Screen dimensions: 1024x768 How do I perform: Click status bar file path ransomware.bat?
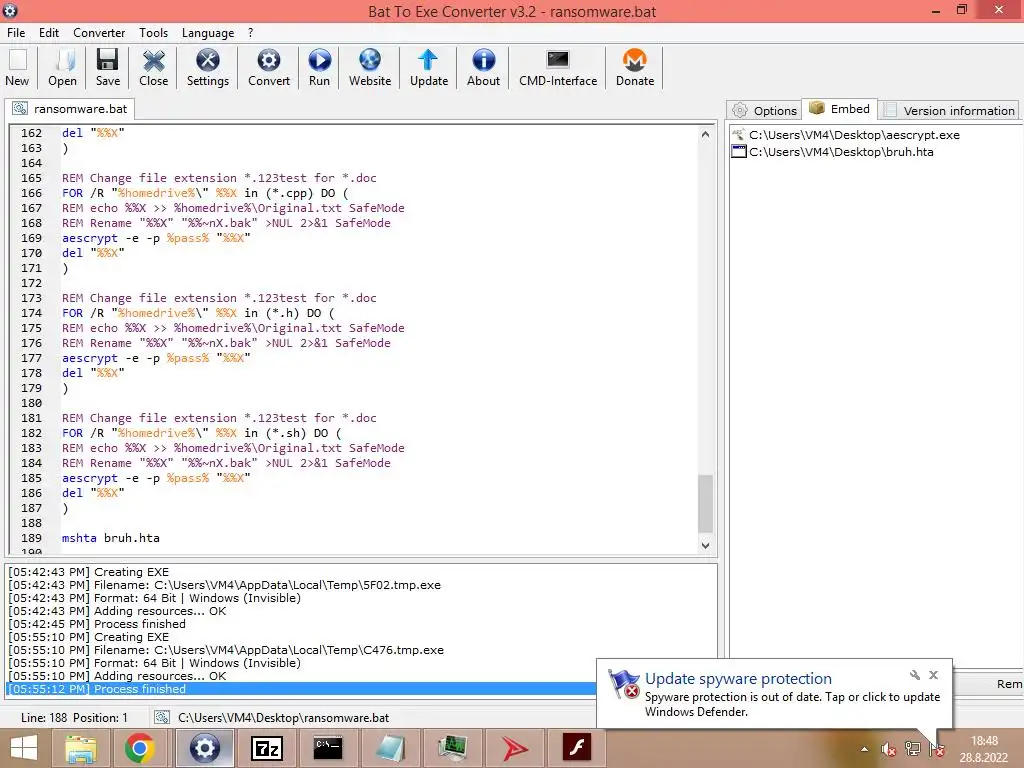(x=283, y=718)
